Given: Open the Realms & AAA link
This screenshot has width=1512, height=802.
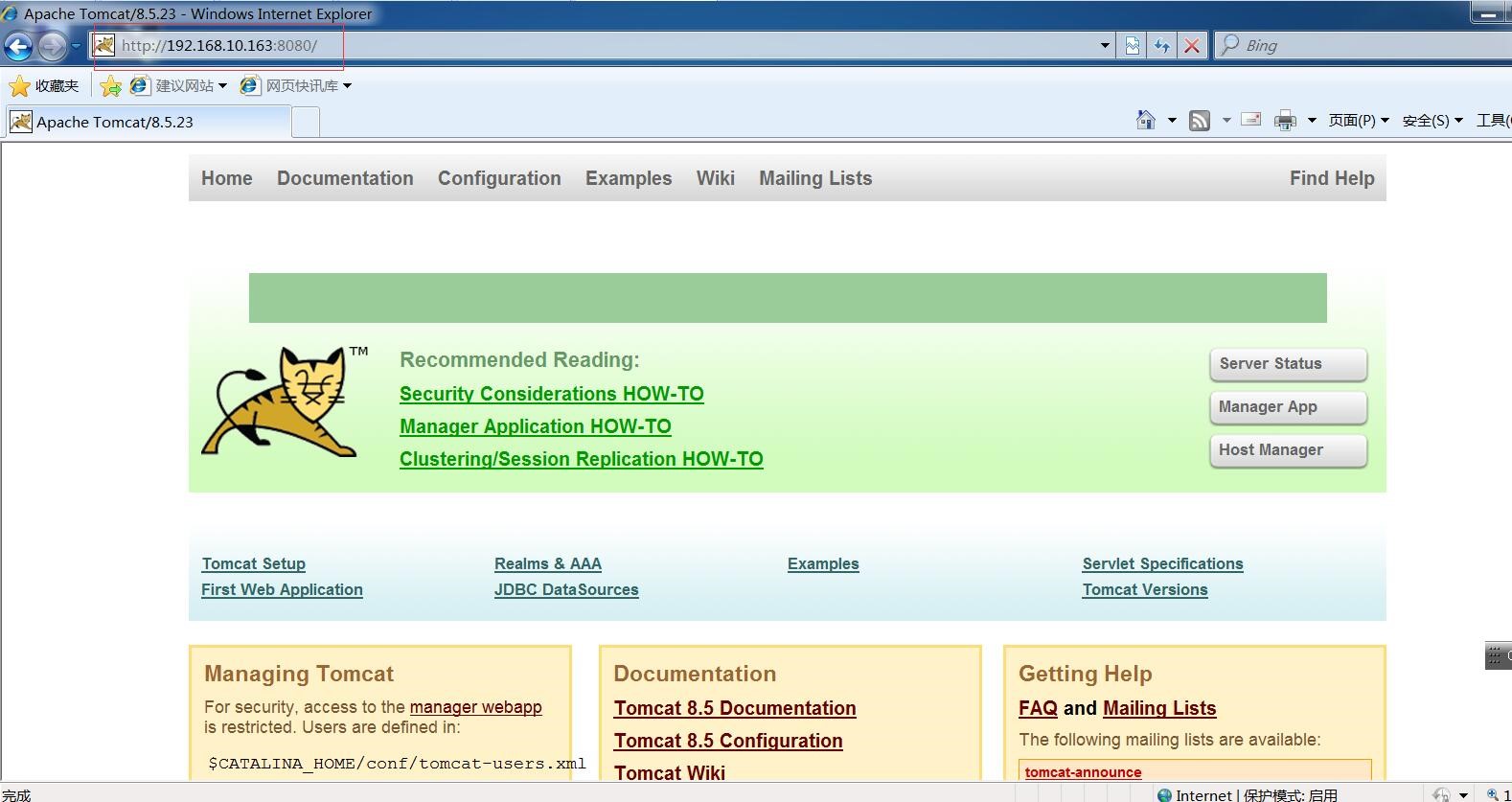Looking at the screenshot, I should [x=548, y=563].
